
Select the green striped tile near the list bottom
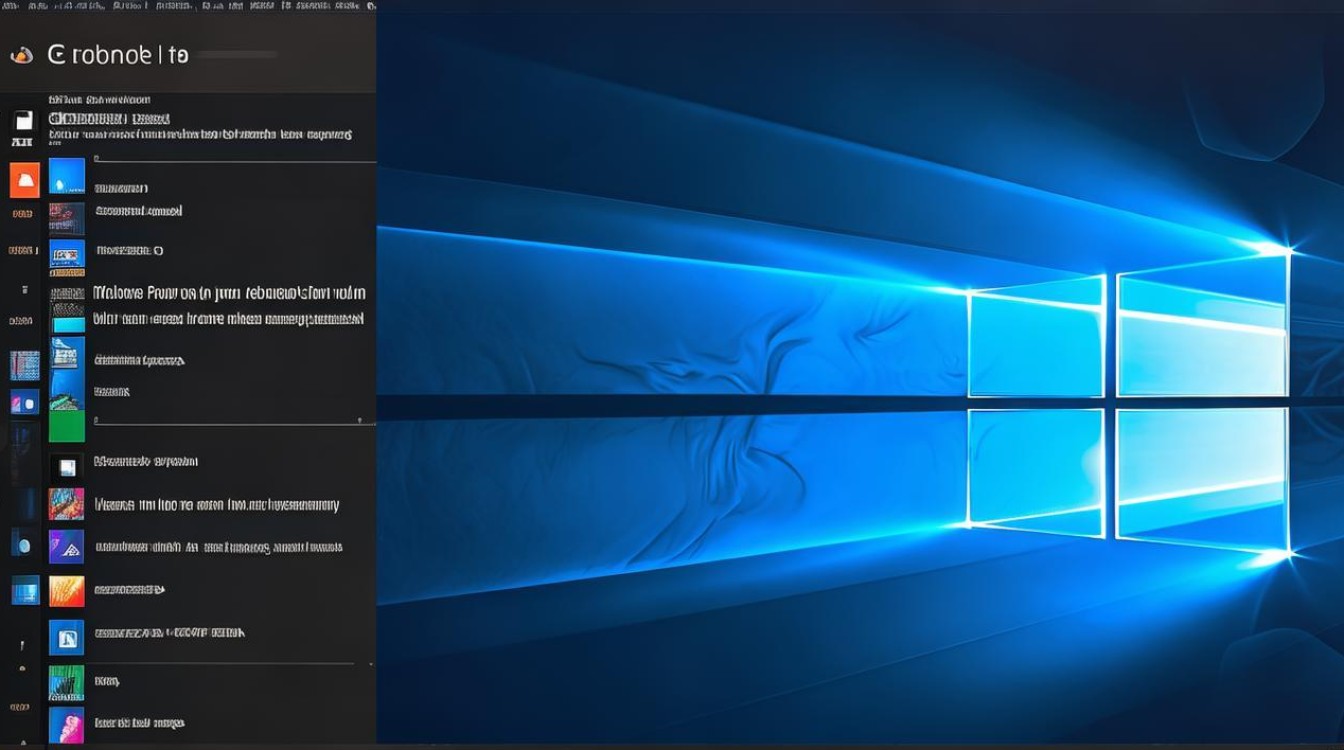click(x=66, y=682)
